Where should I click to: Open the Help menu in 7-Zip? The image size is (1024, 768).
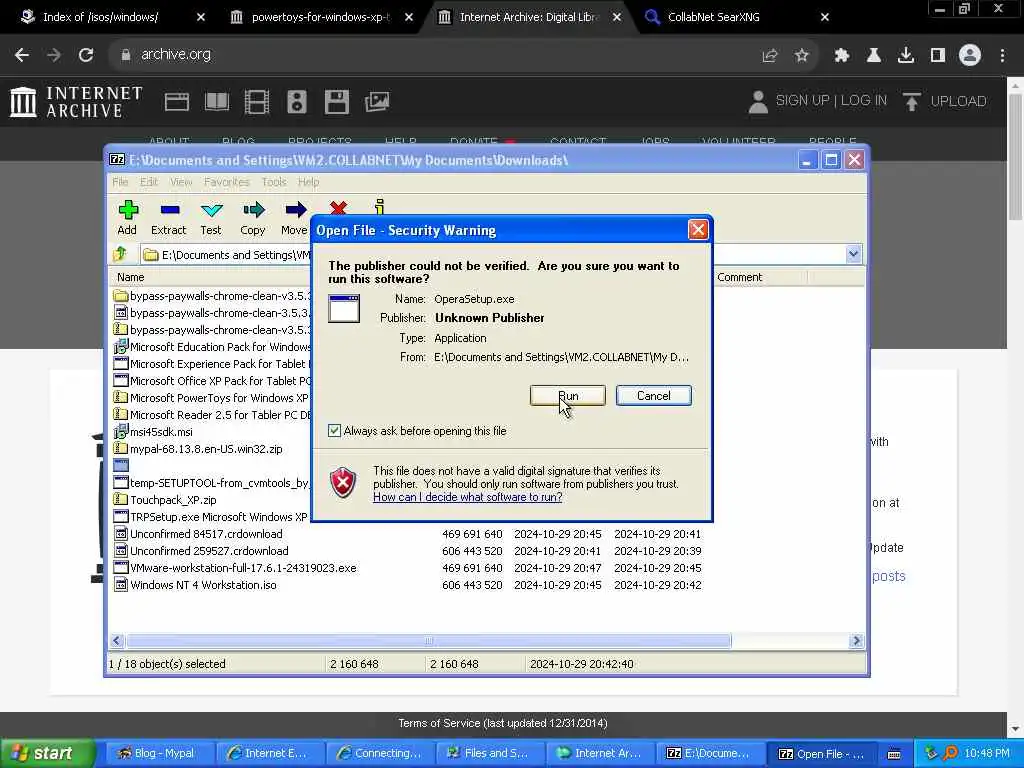pyautogui.click(x=308, y=182)
